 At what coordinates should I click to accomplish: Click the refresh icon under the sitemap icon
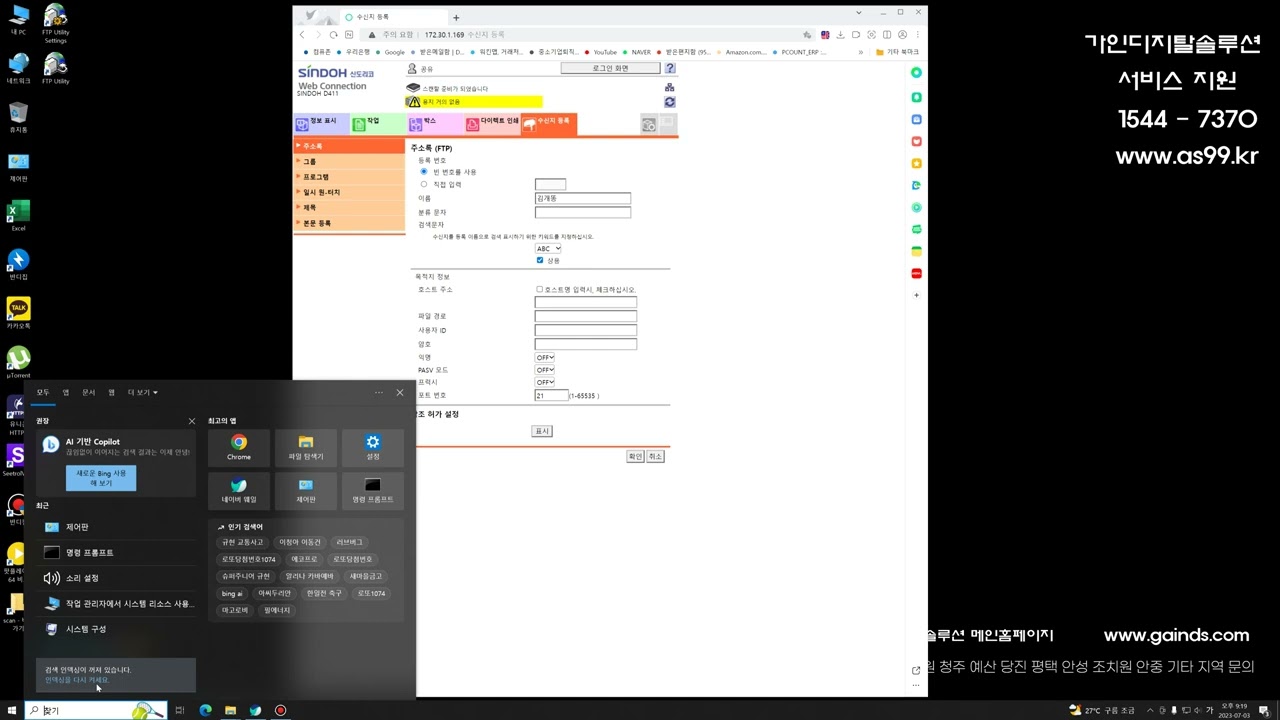click(669, 102)
